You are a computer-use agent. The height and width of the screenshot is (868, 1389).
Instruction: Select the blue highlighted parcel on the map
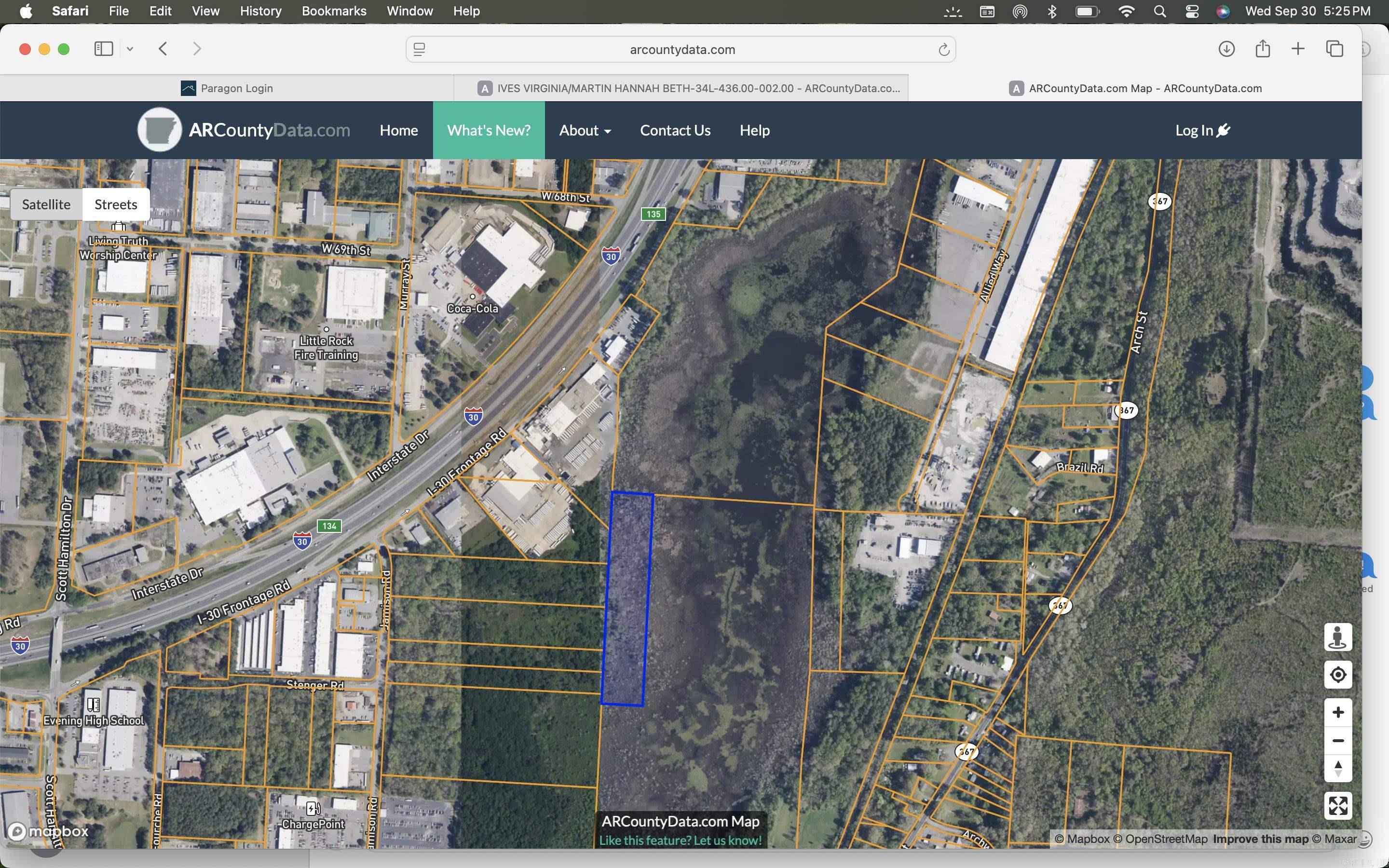pos(627,599)
